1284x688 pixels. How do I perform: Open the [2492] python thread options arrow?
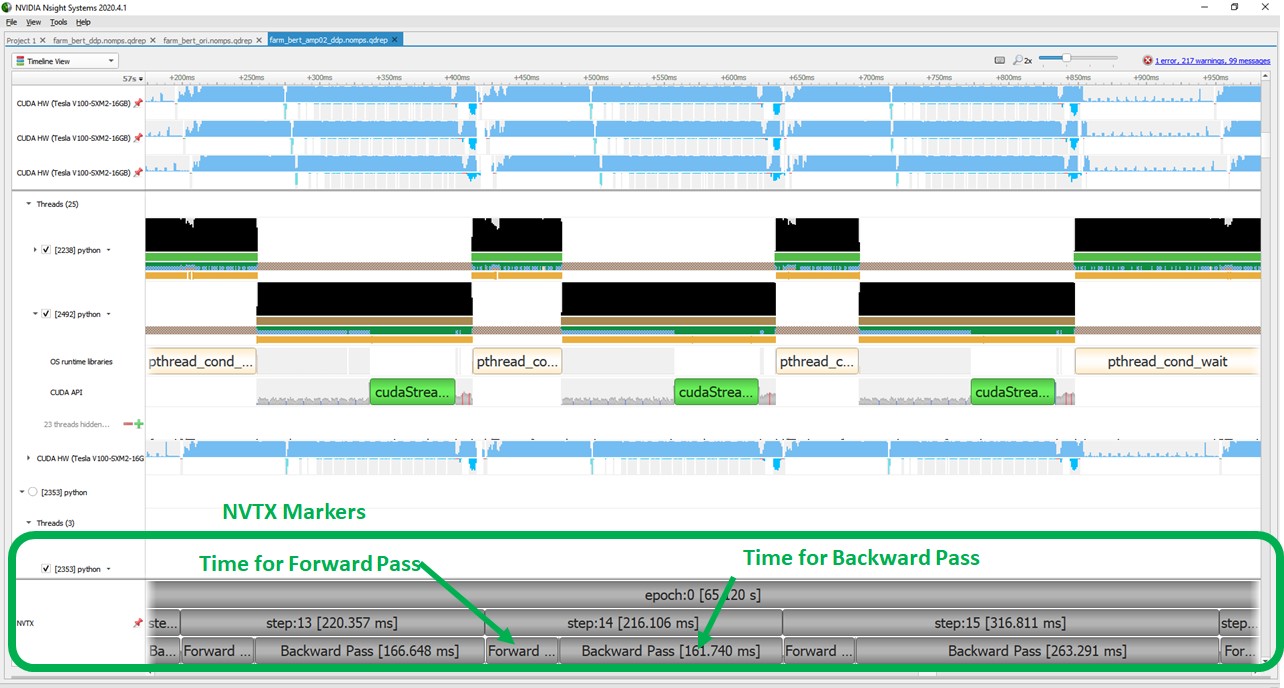pos(108,314)
